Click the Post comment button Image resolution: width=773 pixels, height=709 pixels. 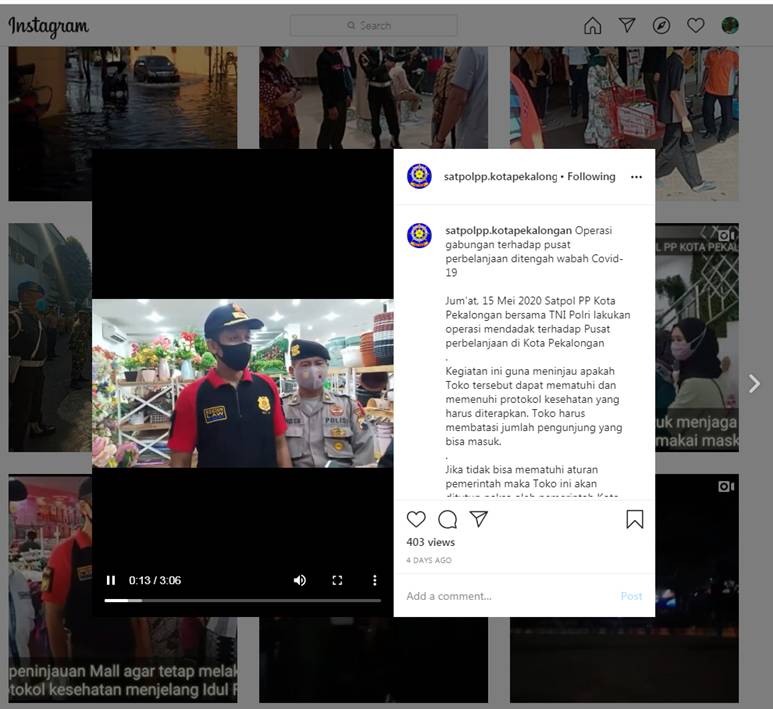coord(632,596)
